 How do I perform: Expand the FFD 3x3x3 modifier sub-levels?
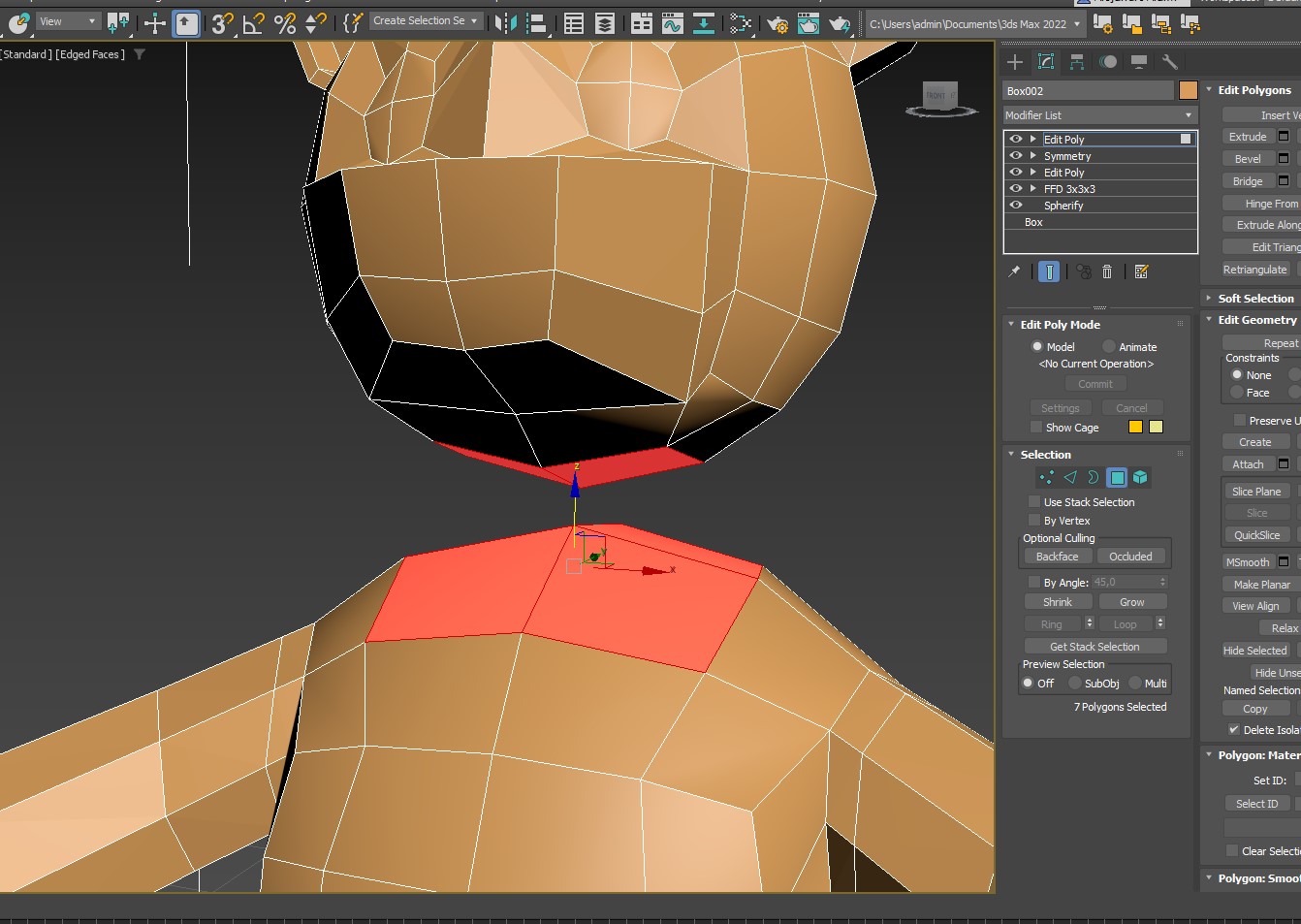(1033, 189)
